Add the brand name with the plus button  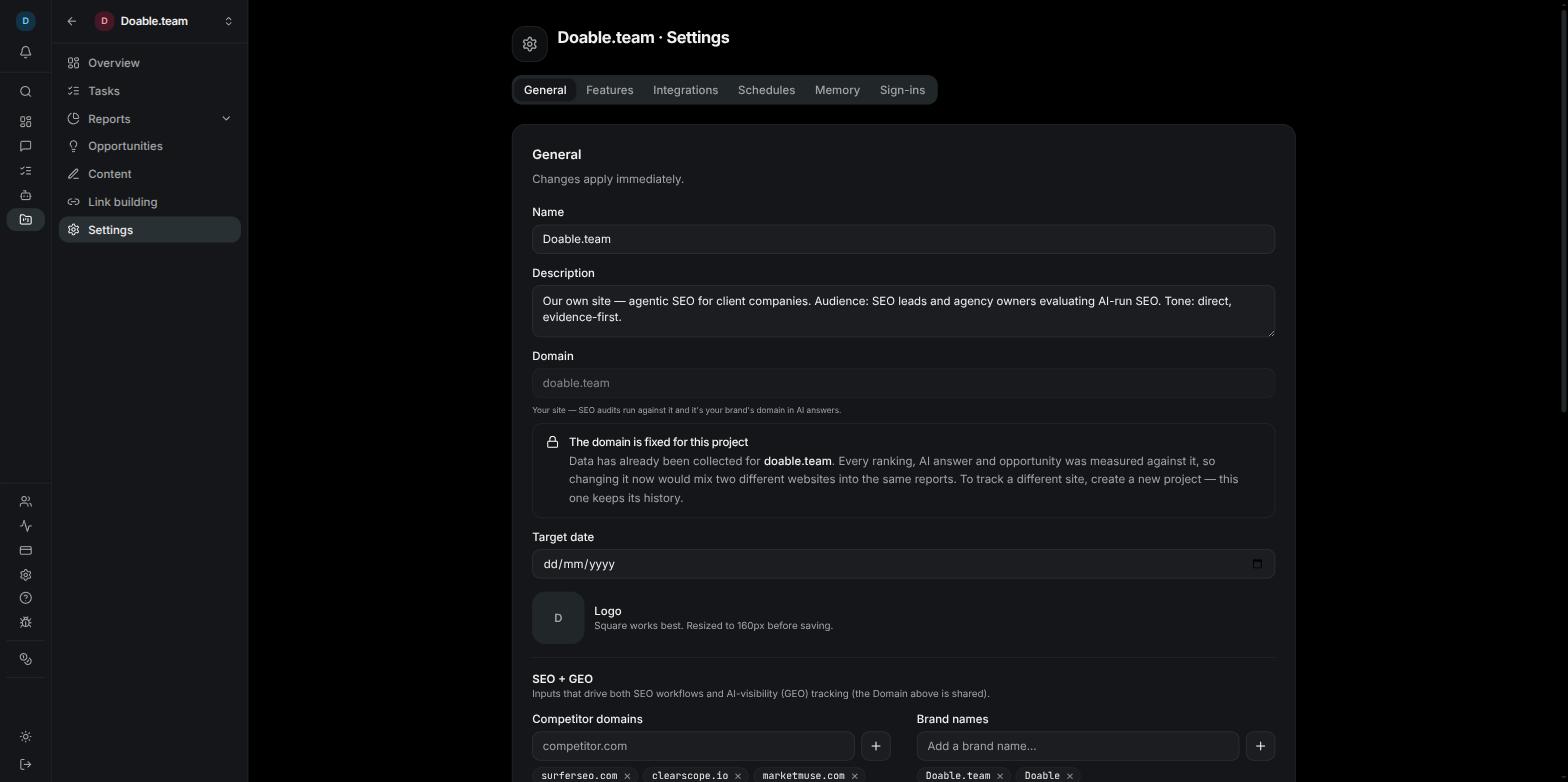point(1260,746)
